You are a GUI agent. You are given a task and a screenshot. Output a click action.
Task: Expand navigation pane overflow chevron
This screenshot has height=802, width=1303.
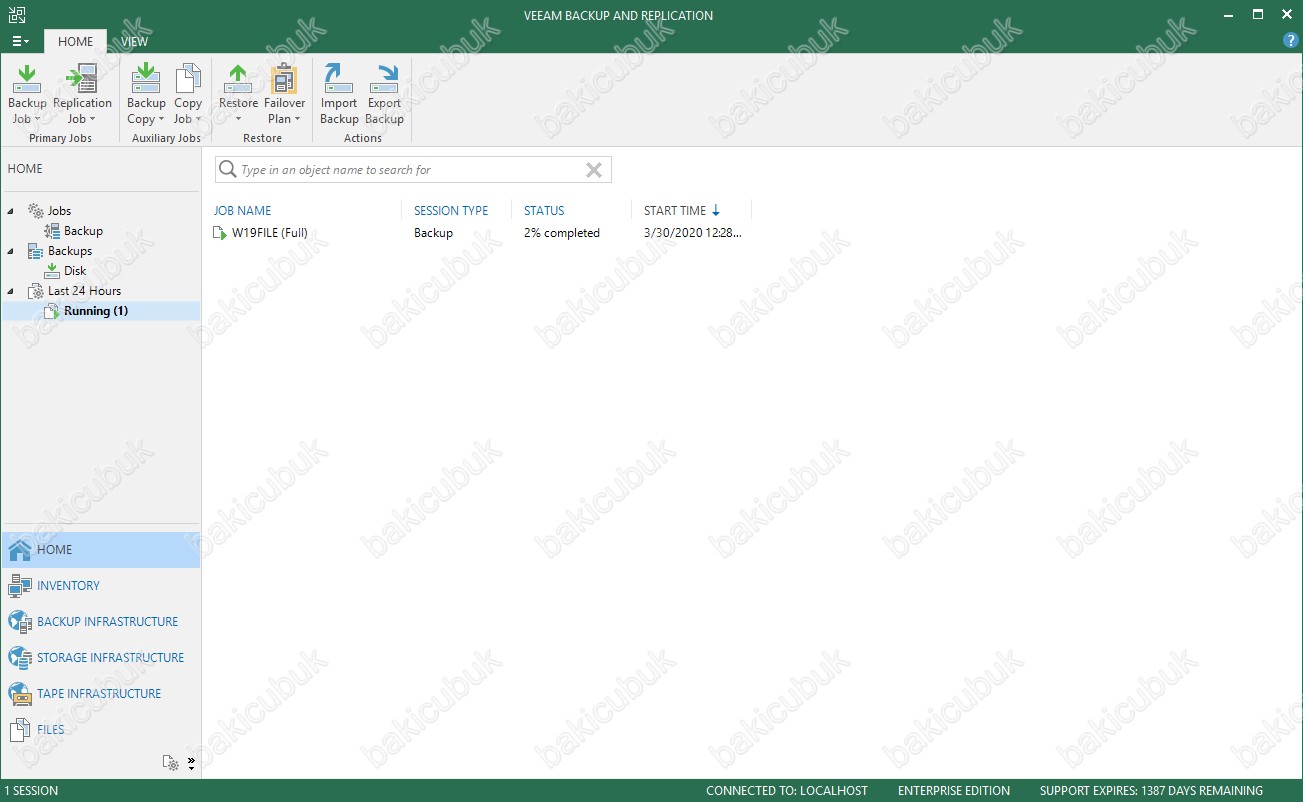[x=191, y=763]
